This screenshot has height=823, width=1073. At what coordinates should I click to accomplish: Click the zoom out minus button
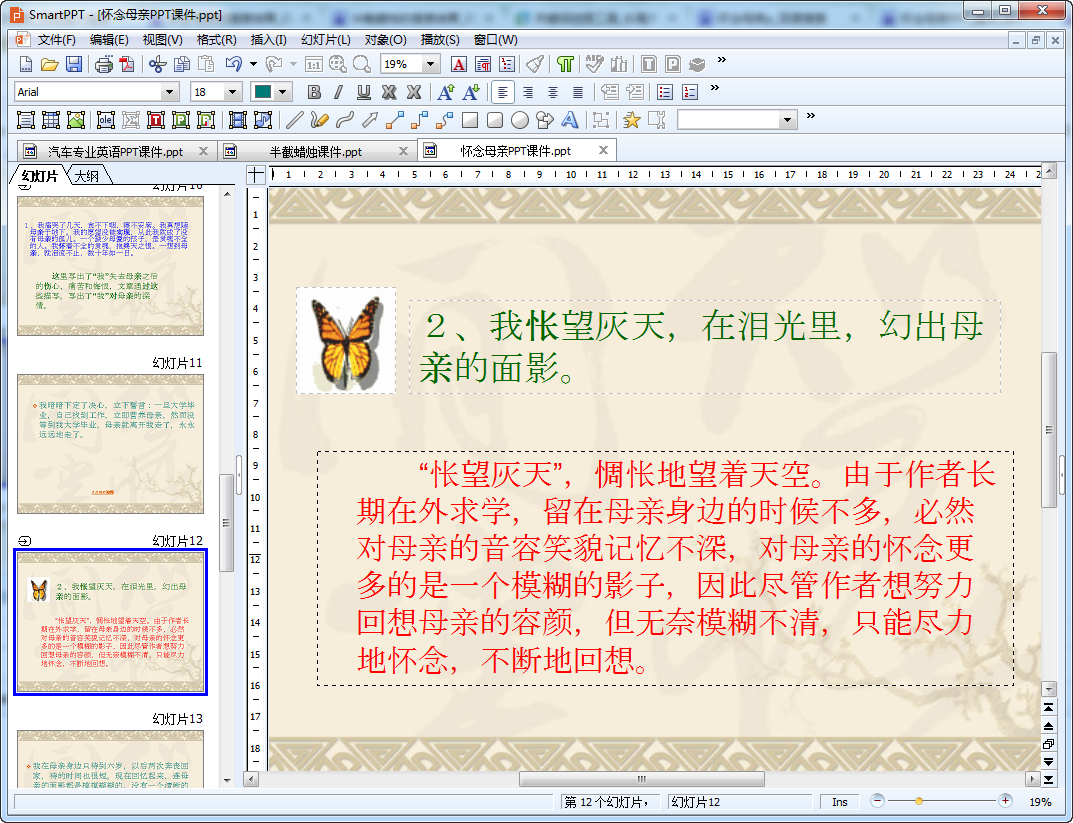point(877,800)
